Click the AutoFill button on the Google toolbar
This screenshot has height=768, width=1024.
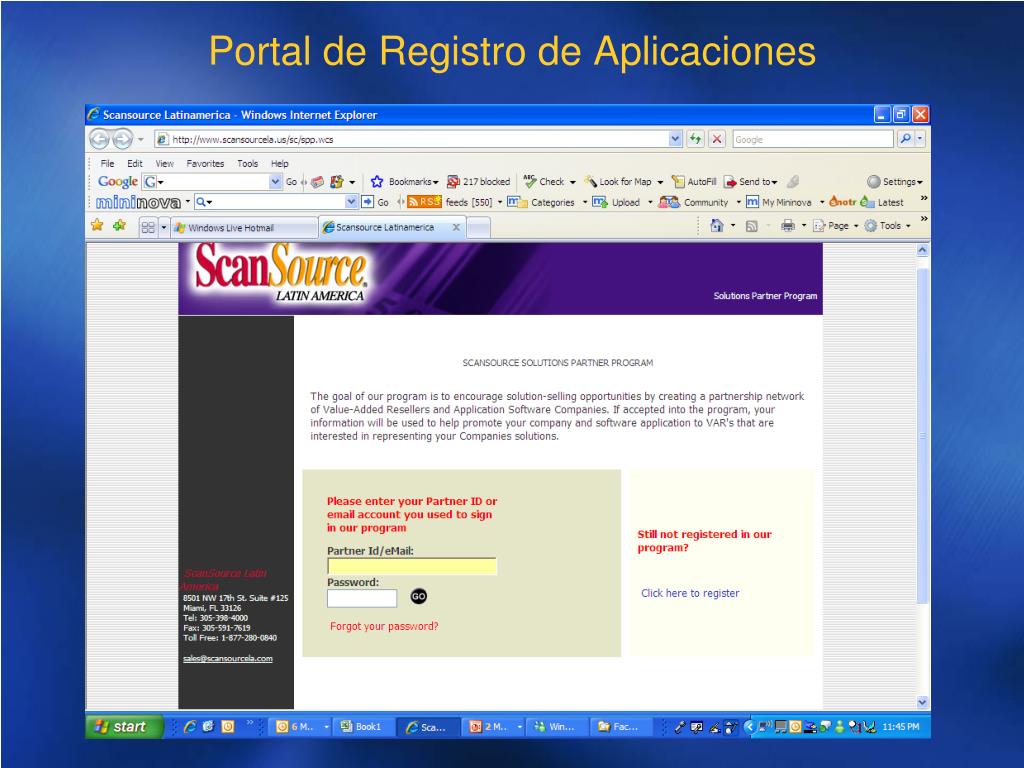pyautogui.click(x=694, y=182)
